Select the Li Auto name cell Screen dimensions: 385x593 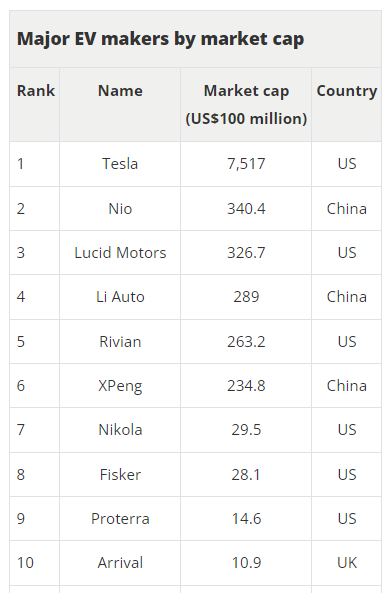point(120,297)
